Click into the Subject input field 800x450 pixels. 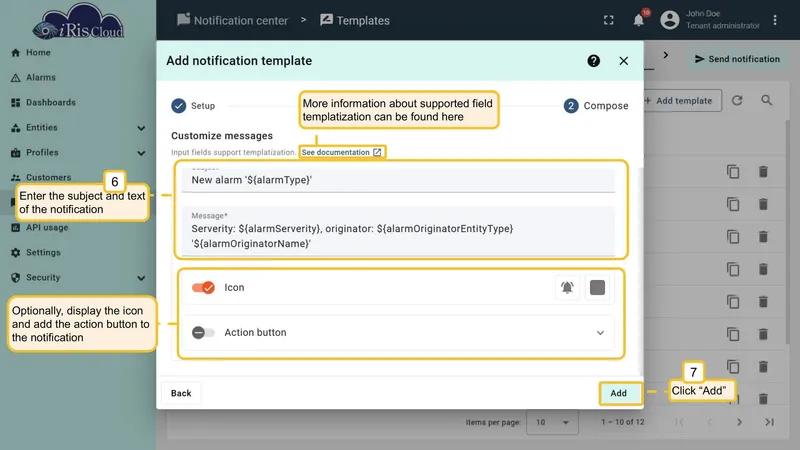[x=398, y=180]
